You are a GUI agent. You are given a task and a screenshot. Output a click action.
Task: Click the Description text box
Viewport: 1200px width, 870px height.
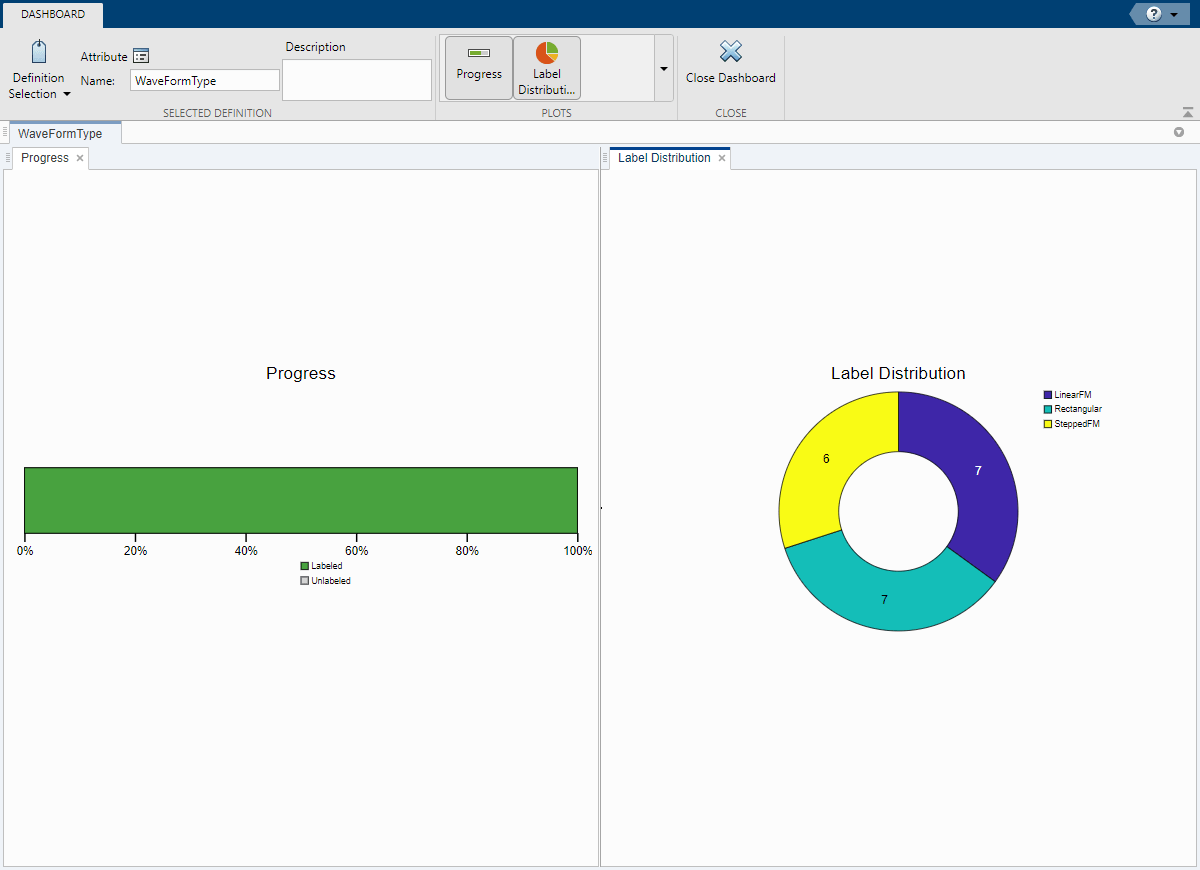tap(357, 80)
